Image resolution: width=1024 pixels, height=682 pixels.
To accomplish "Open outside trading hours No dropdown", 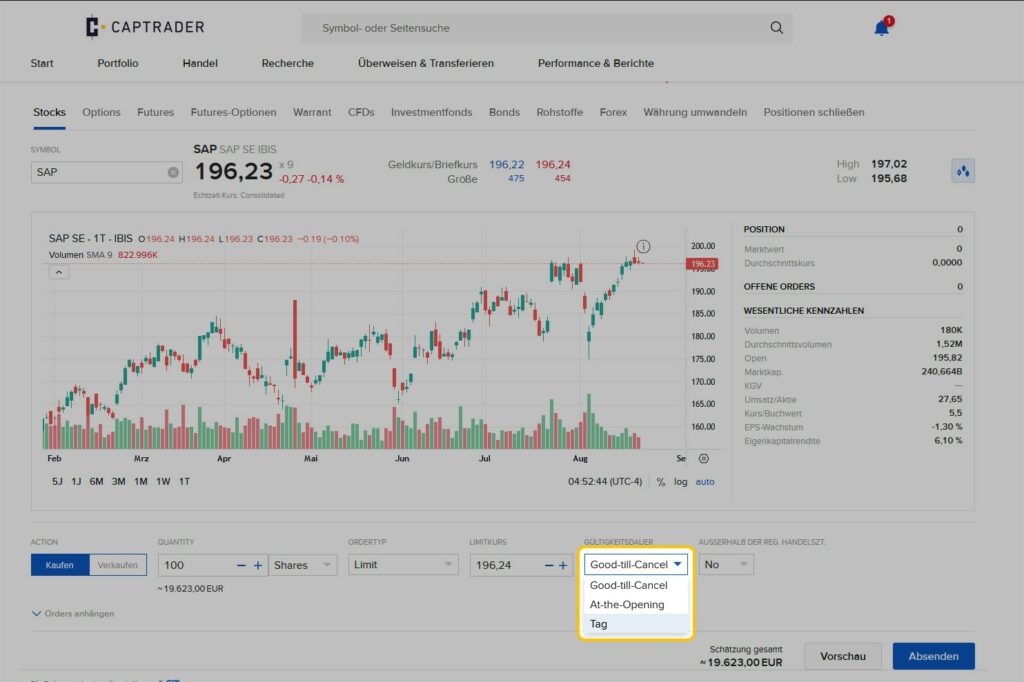I will click(726, 564).
